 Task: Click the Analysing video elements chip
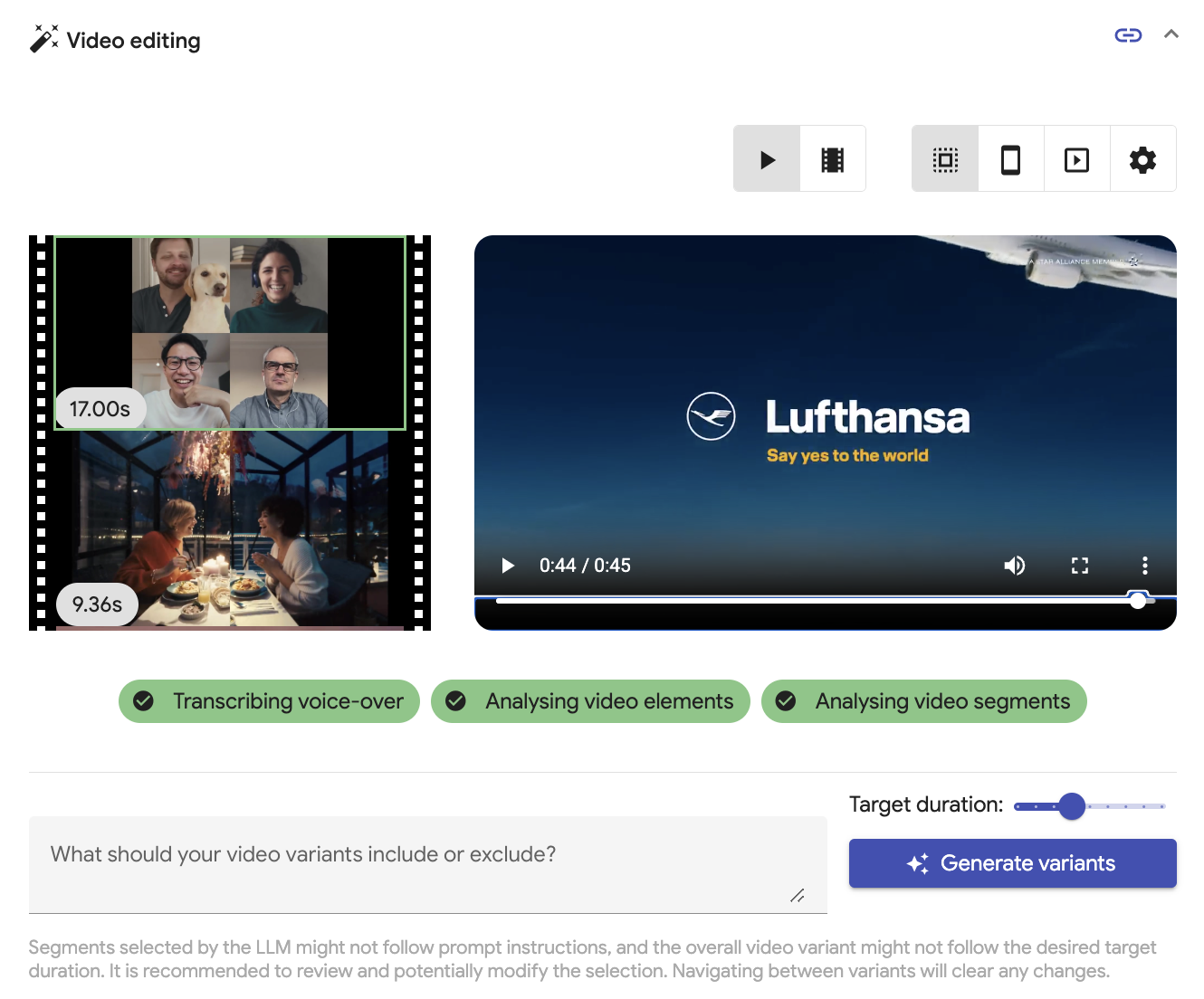click(x=590, y=701)
